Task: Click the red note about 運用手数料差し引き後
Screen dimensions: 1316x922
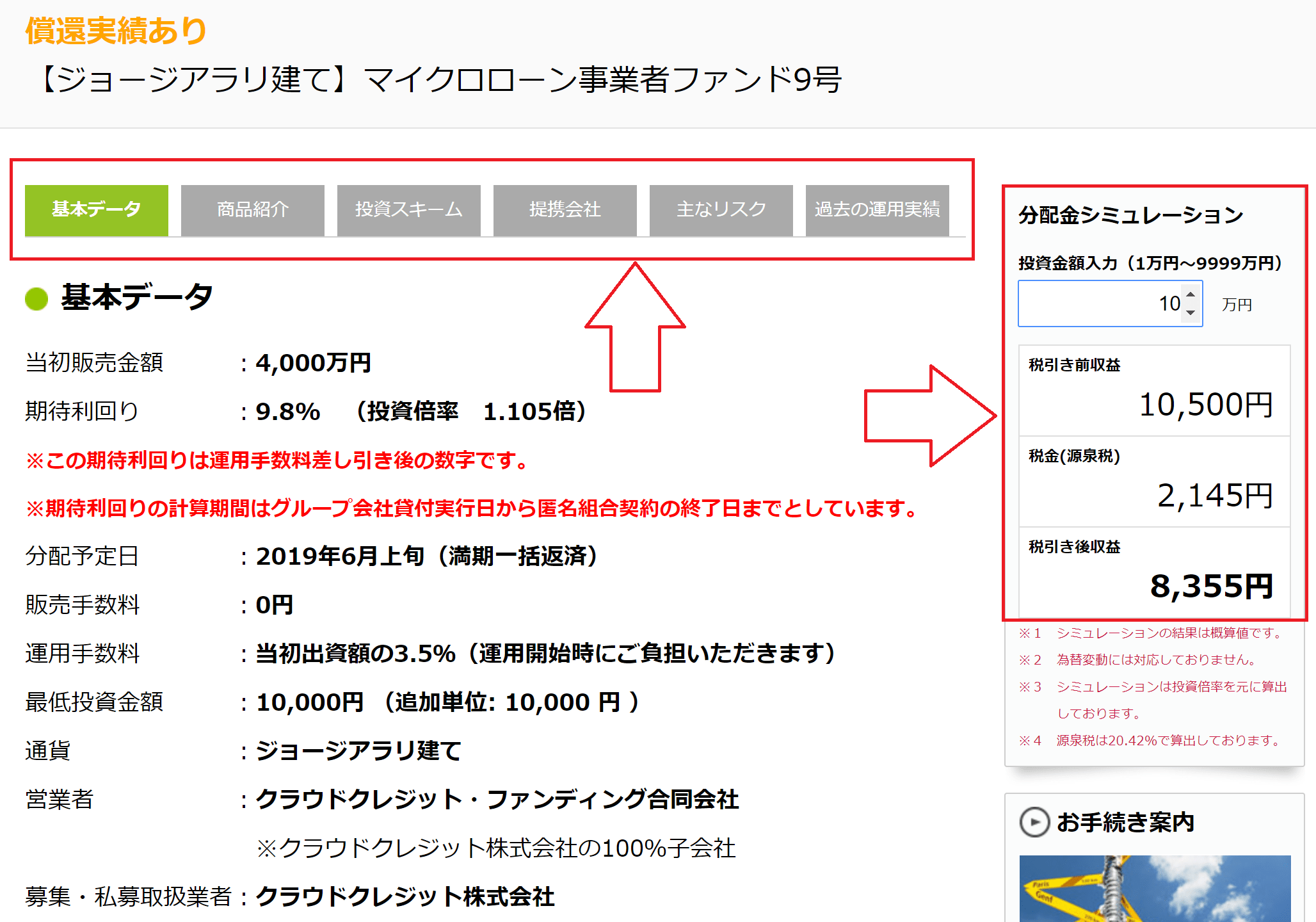Action: click(x=278, y=460)
